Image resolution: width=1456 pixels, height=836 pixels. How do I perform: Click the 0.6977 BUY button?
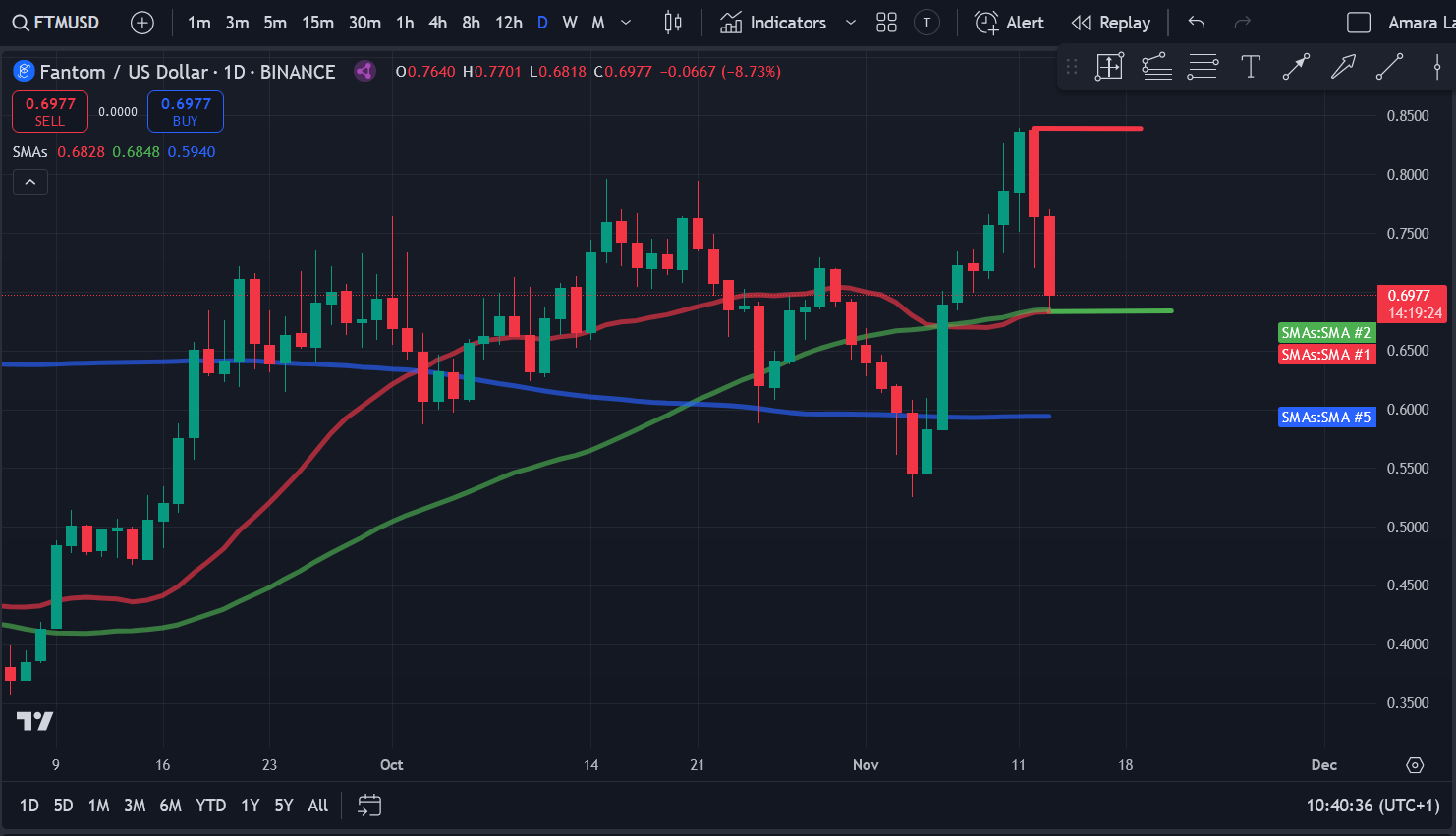pyautogui.click(x=186, y=111)
